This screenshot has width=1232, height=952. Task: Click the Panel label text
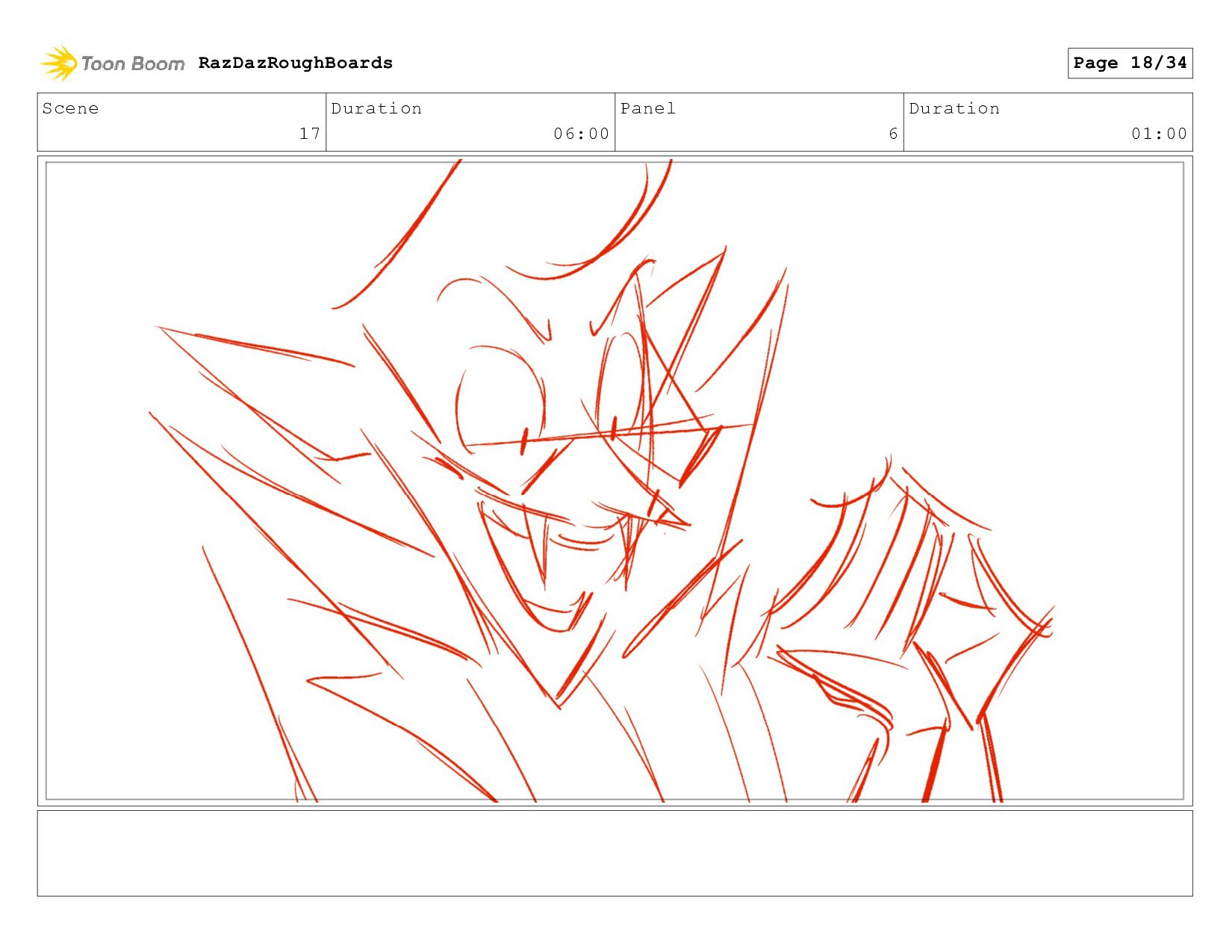pyautogui.click(x=648, y=108)
